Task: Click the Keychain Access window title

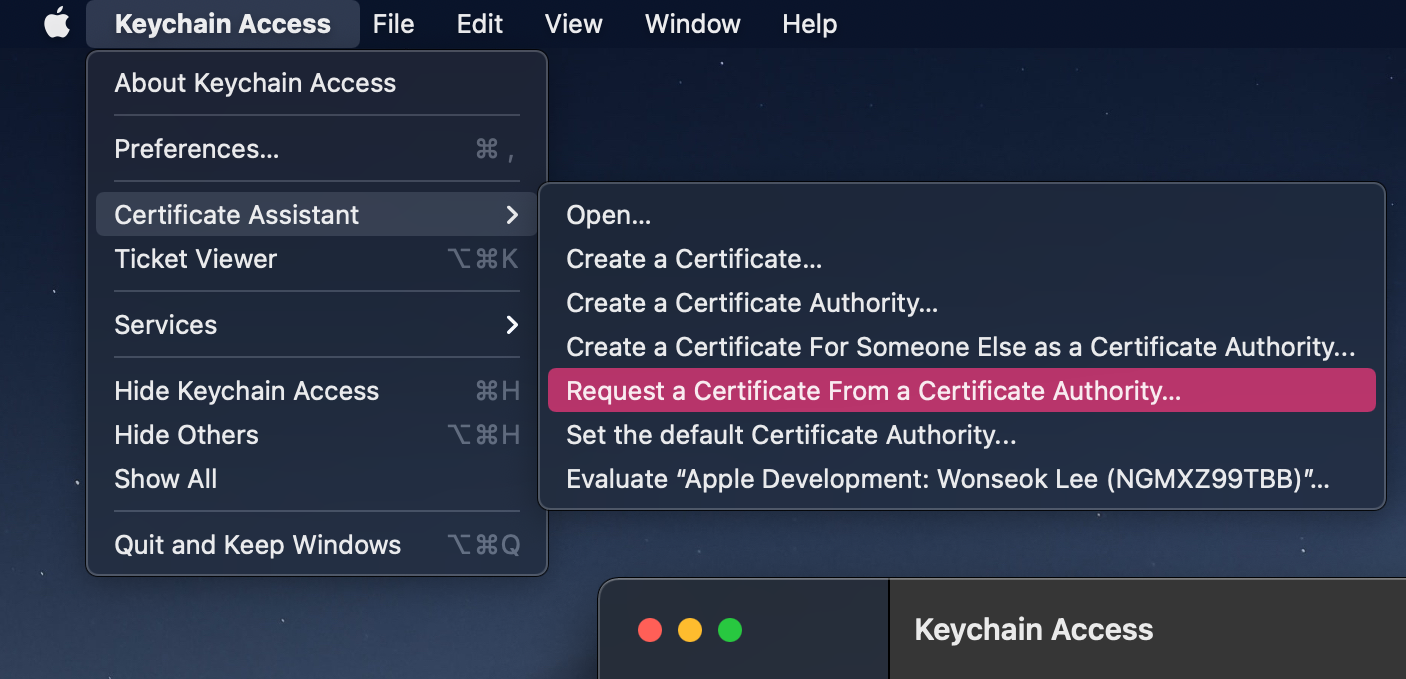Action: (1034, 630)
